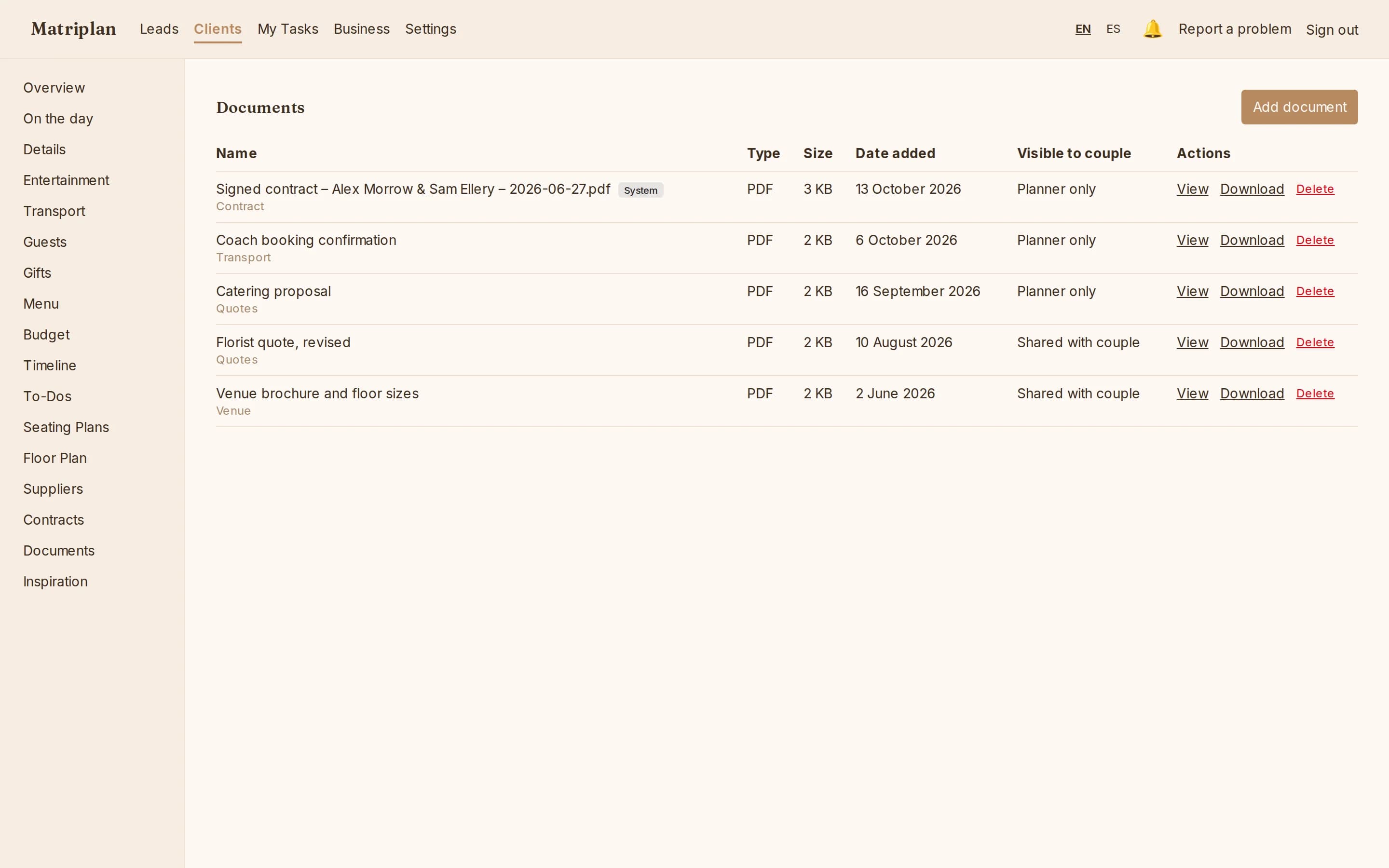Open the Leads tab
Viewport: 1389px width, 868px height.
pyautogui.click(x=159, y=29)
